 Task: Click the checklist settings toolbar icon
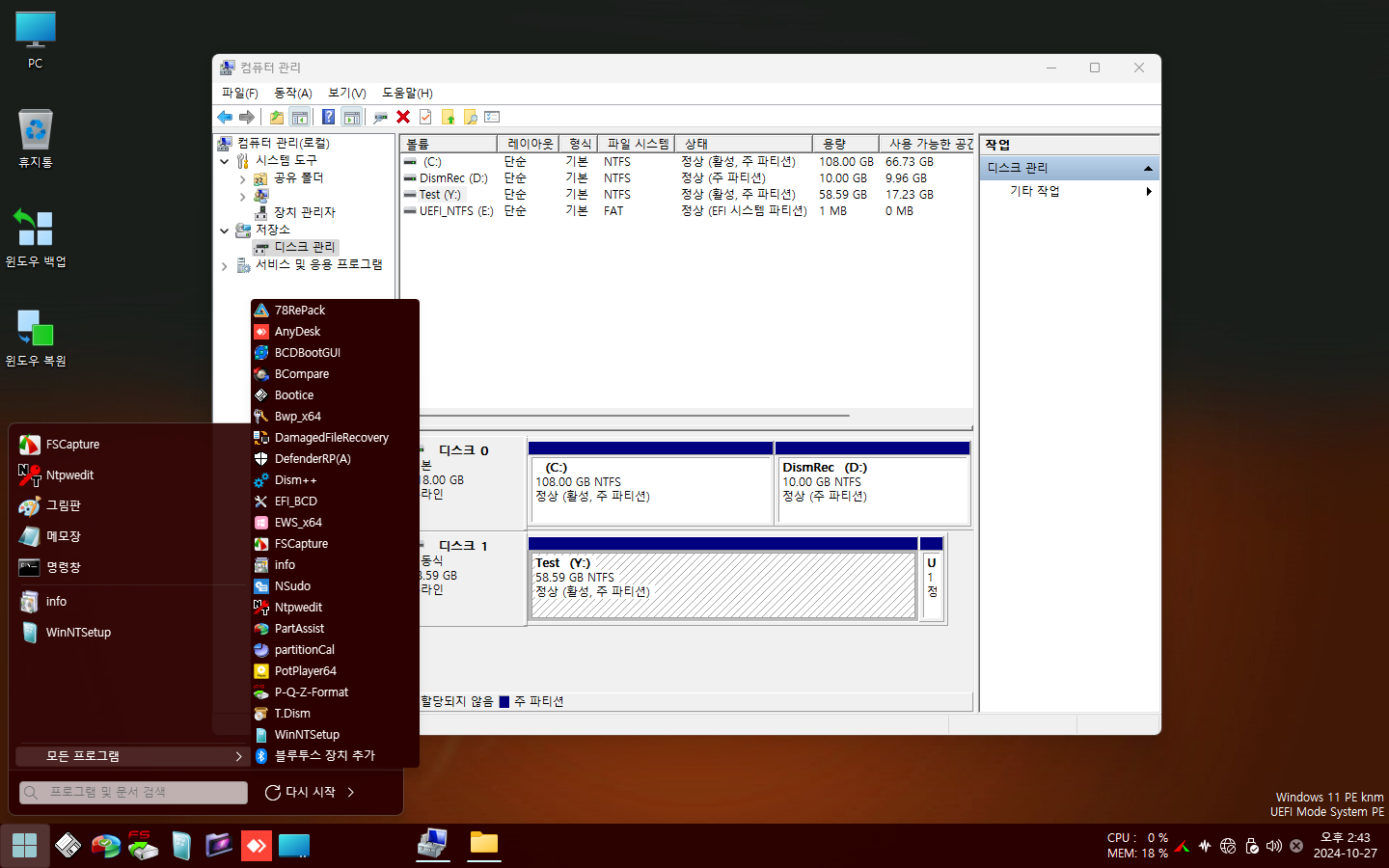[492, 117]
